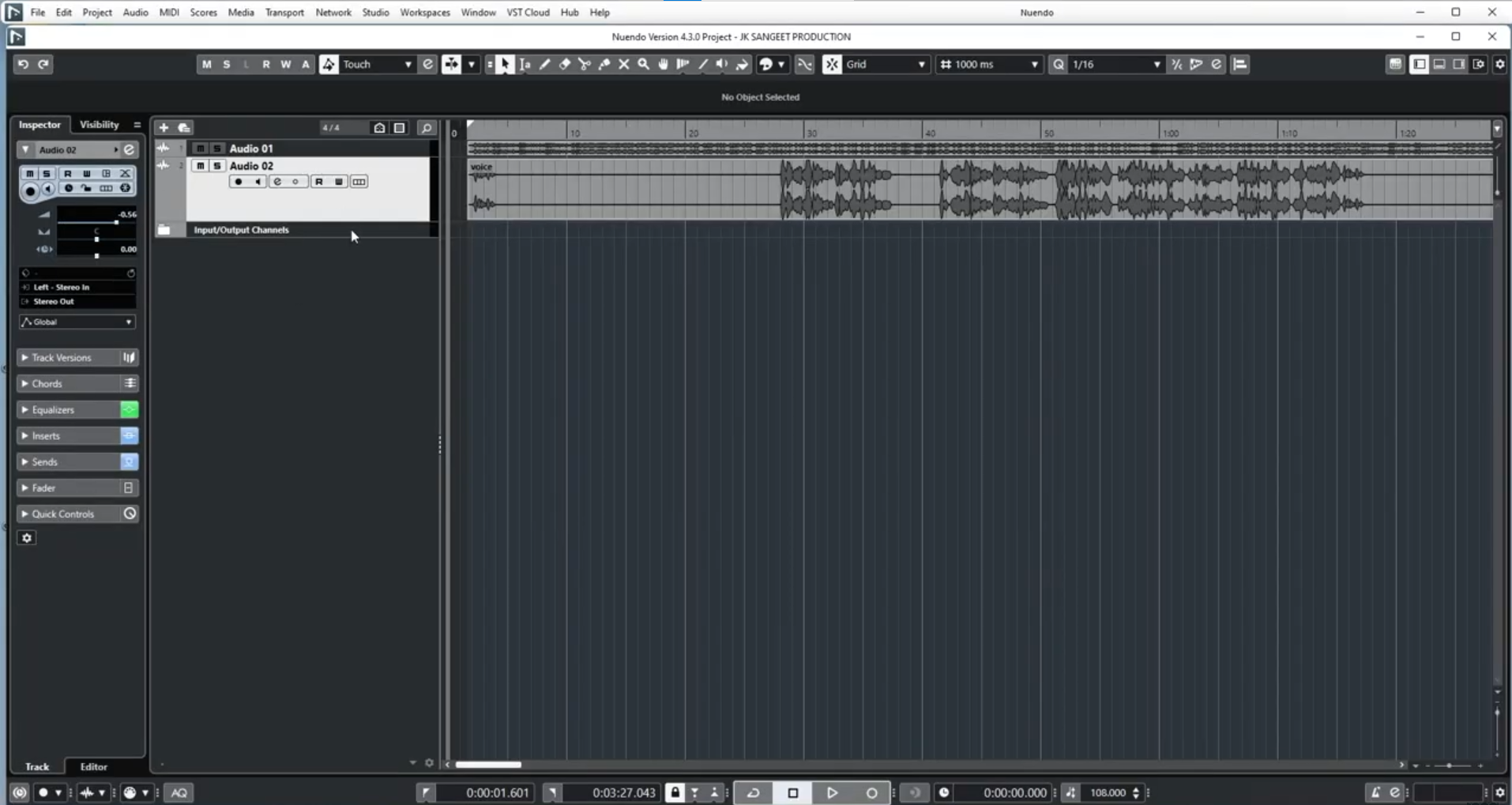Solo the Audio 01 track
The image size is (1512, 805).
coord(216,149)
